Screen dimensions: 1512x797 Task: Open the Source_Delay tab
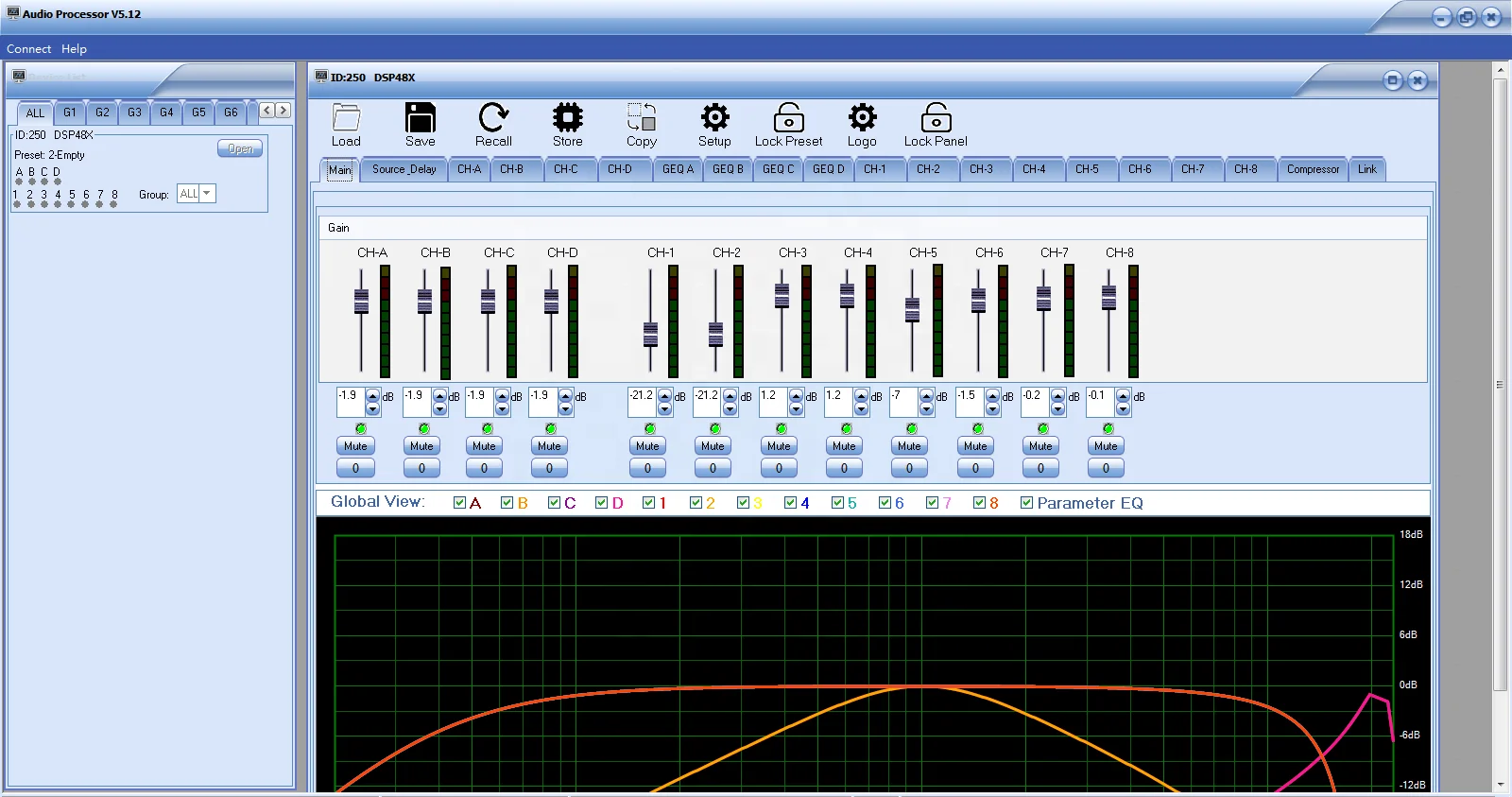[404, 169]
